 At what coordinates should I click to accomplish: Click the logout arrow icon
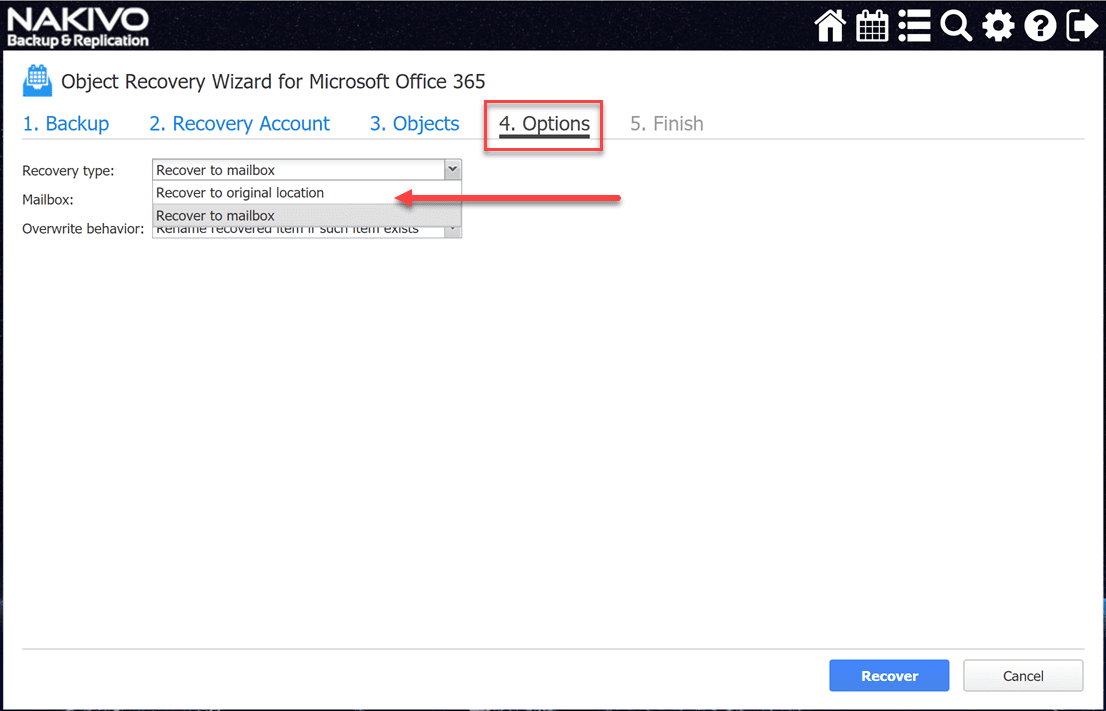(1082, 26)
